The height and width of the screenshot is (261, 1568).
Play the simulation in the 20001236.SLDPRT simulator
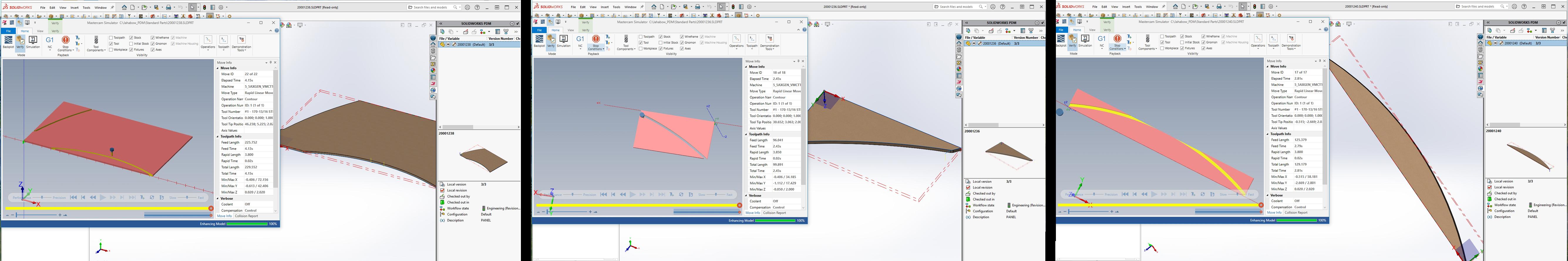[632, 195]
